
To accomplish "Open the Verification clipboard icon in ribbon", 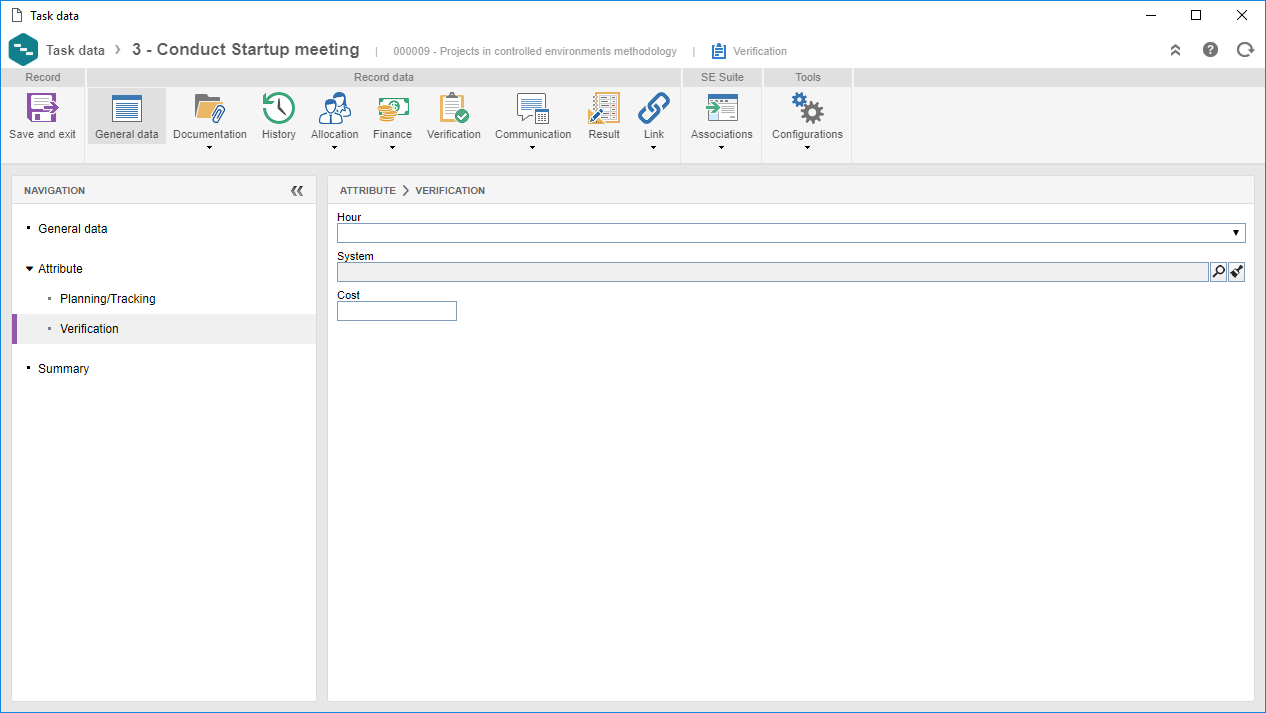I will pos(454,108).
